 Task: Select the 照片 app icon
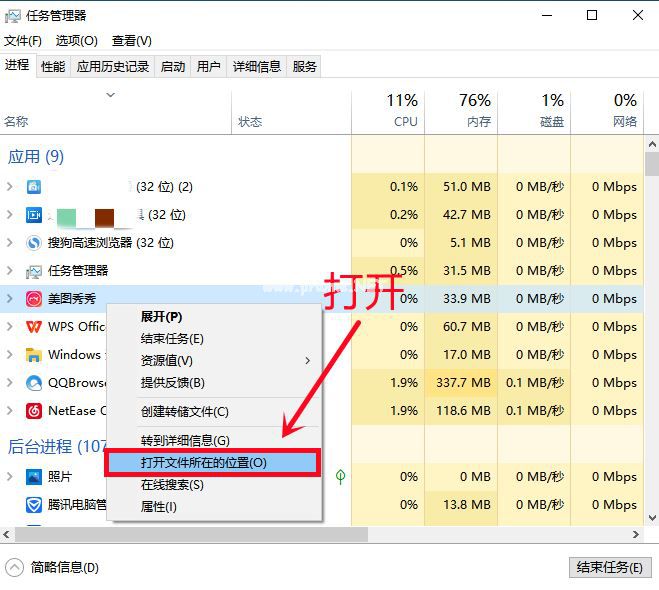(x=34, y=477)
